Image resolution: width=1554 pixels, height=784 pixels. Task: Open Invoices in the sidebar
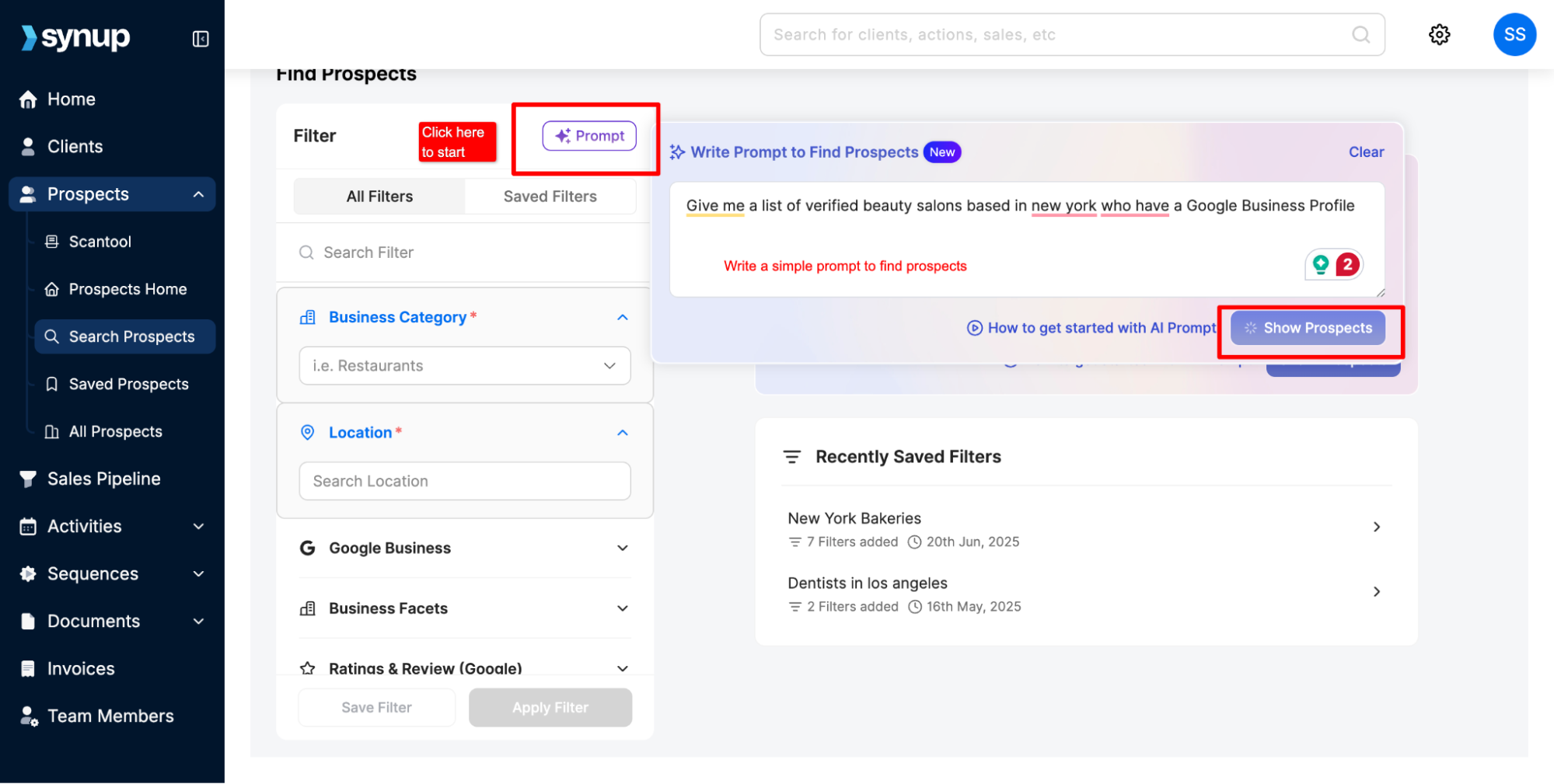click(81, 668)
